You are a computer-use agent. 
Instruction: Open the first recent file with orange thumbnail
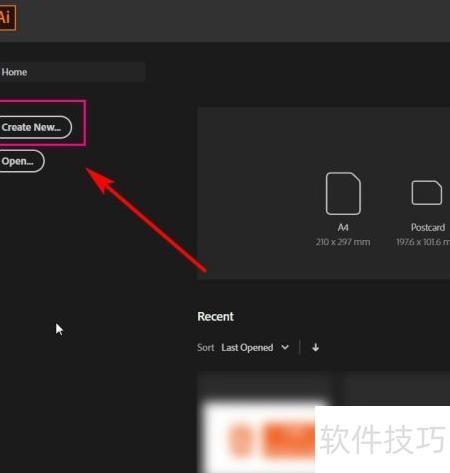pos(263,423)
